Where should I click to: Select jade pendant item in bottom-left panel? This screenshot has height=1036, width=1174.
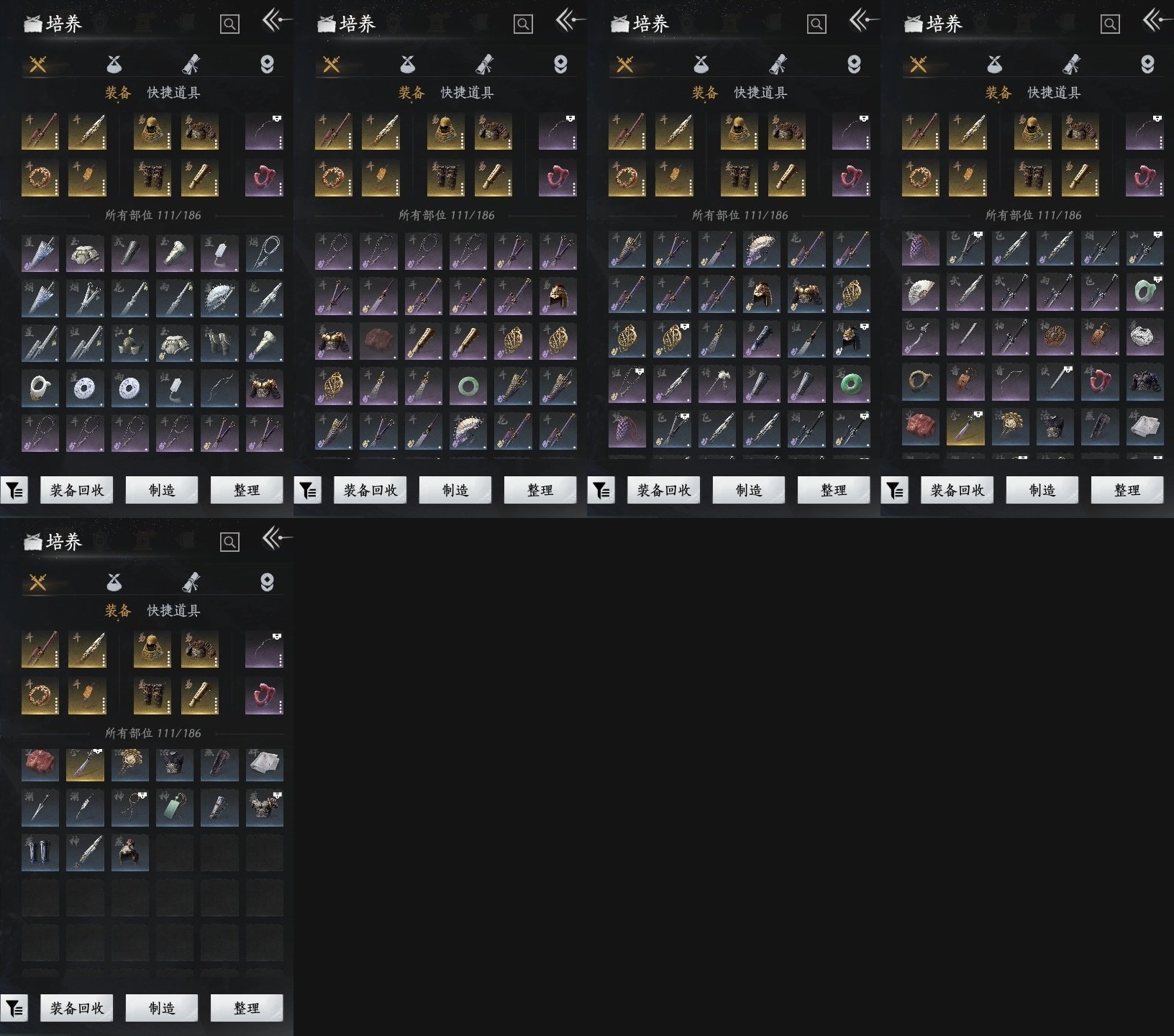(175, 808)
